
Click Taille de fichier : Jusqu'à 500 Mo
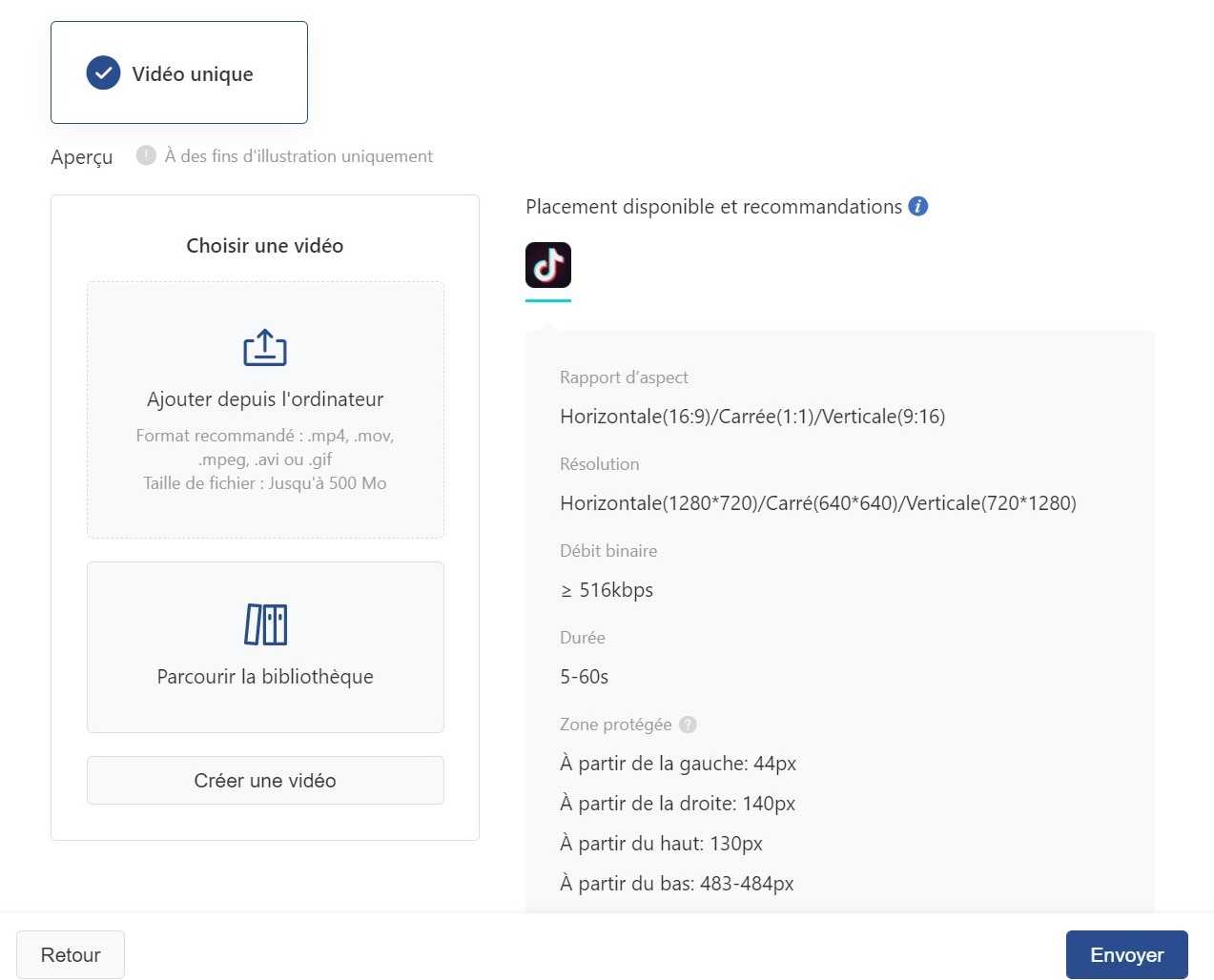pos(265,483)
